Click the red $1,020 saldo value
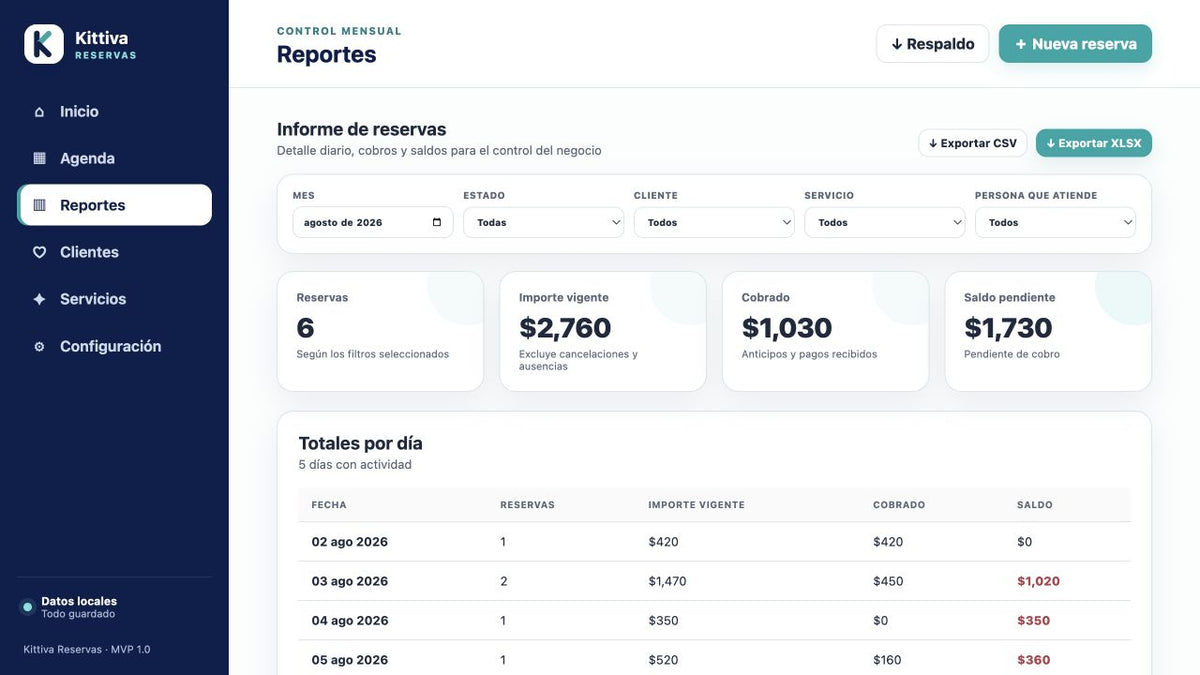The width and height of the screenshot is (1200, 675). pyautogui.click(x=1038, y=581)
